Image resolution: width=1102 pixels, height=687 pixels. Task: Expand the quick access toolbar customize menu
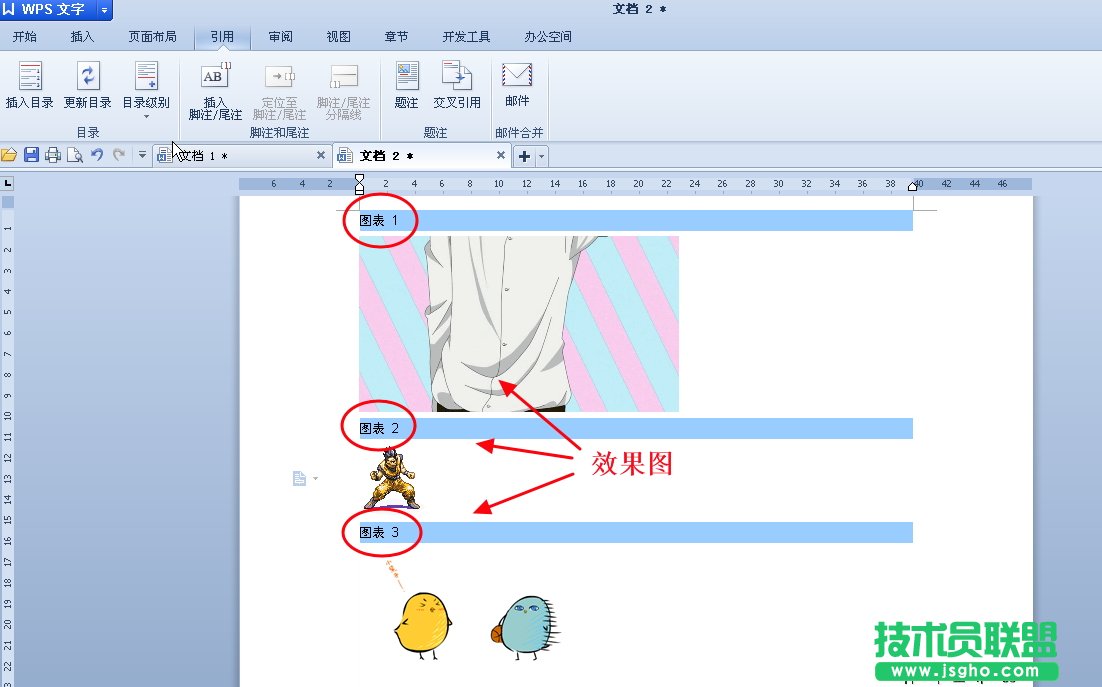[140, 155]
